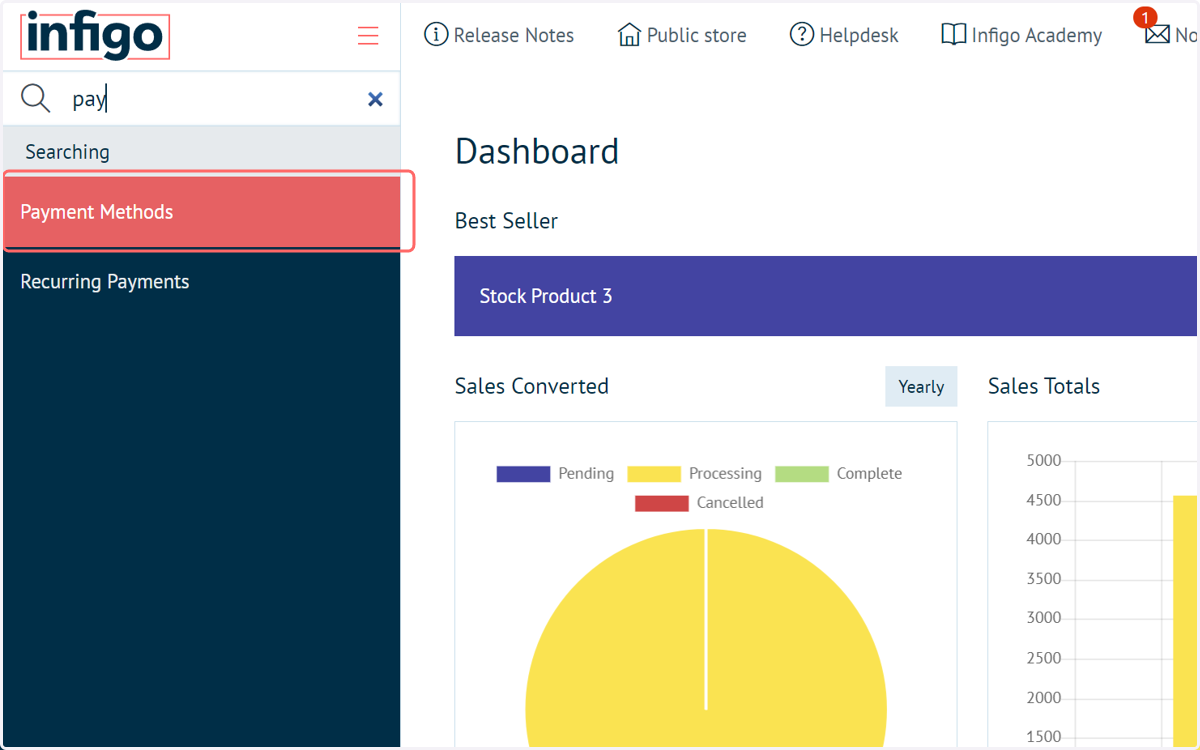Open the Yearly period selector
The width and height of the screenshot is (1200, 750).
point(921,387)
